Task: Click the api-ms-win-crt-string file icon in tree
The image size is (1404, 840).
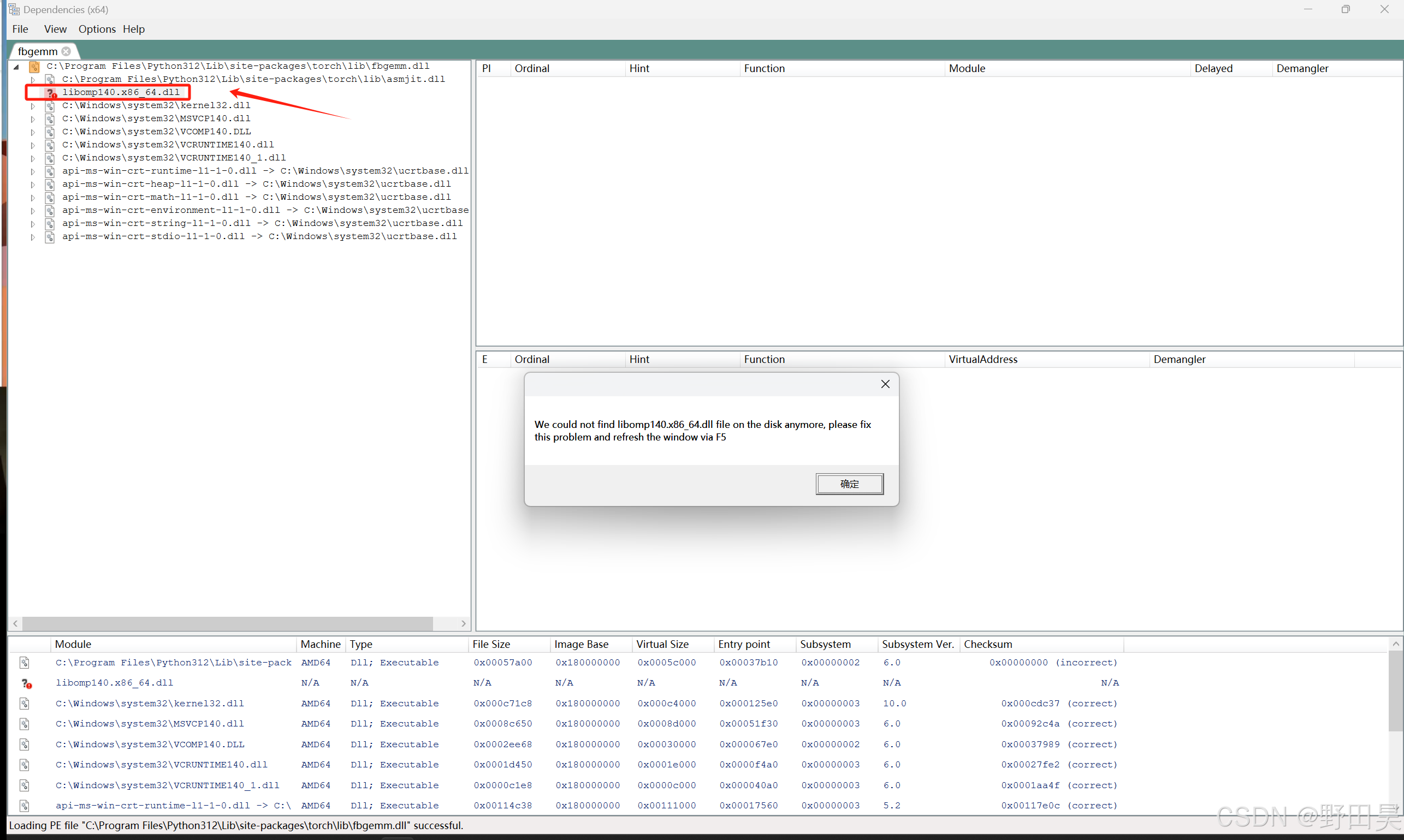Action: pos(50,224)
